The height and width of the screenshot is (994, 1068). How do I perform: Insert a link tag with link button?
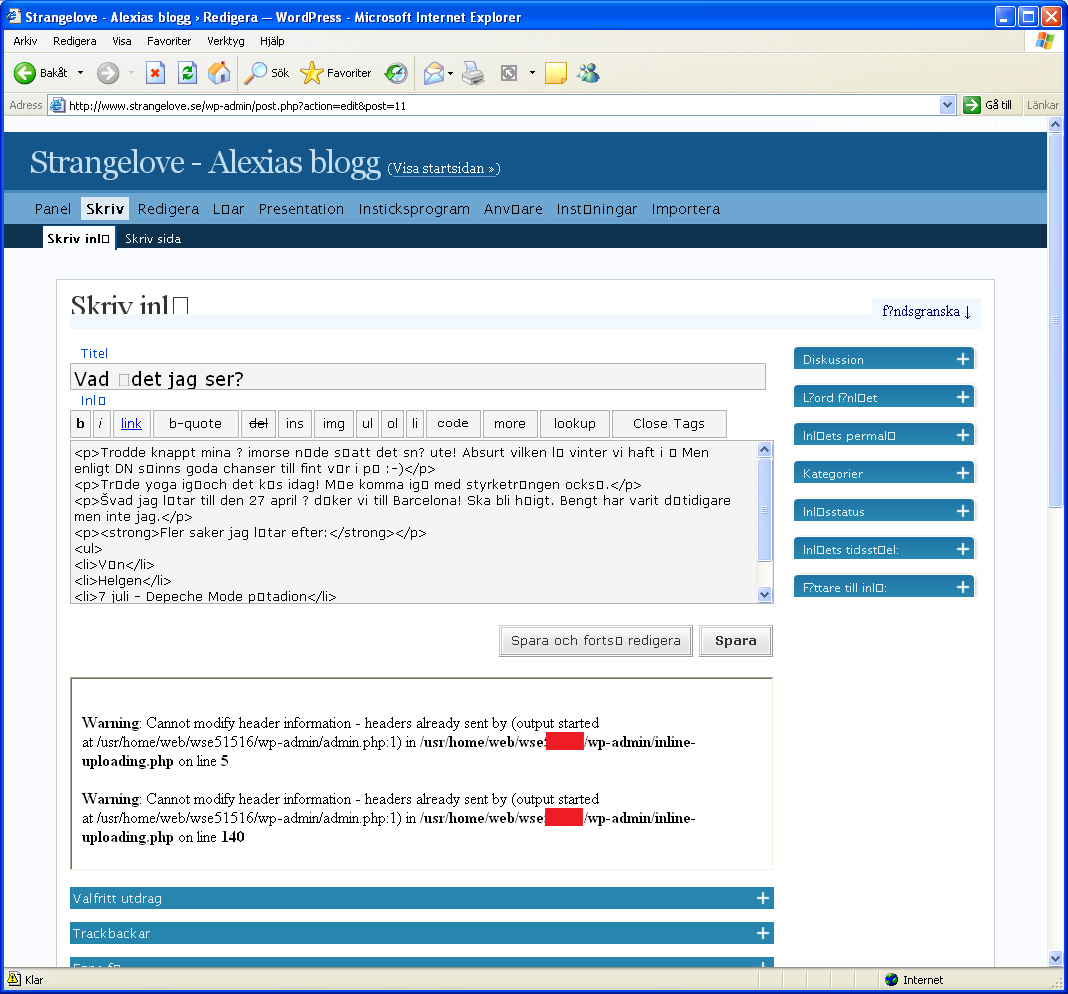[x=131, y=423]
